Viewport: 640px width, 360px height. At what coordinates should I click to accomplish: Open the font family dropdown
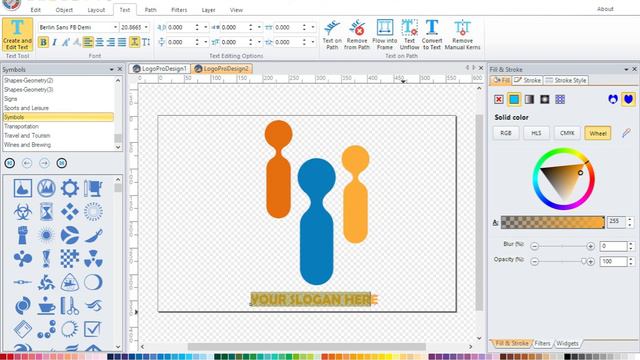coord(115,27)
